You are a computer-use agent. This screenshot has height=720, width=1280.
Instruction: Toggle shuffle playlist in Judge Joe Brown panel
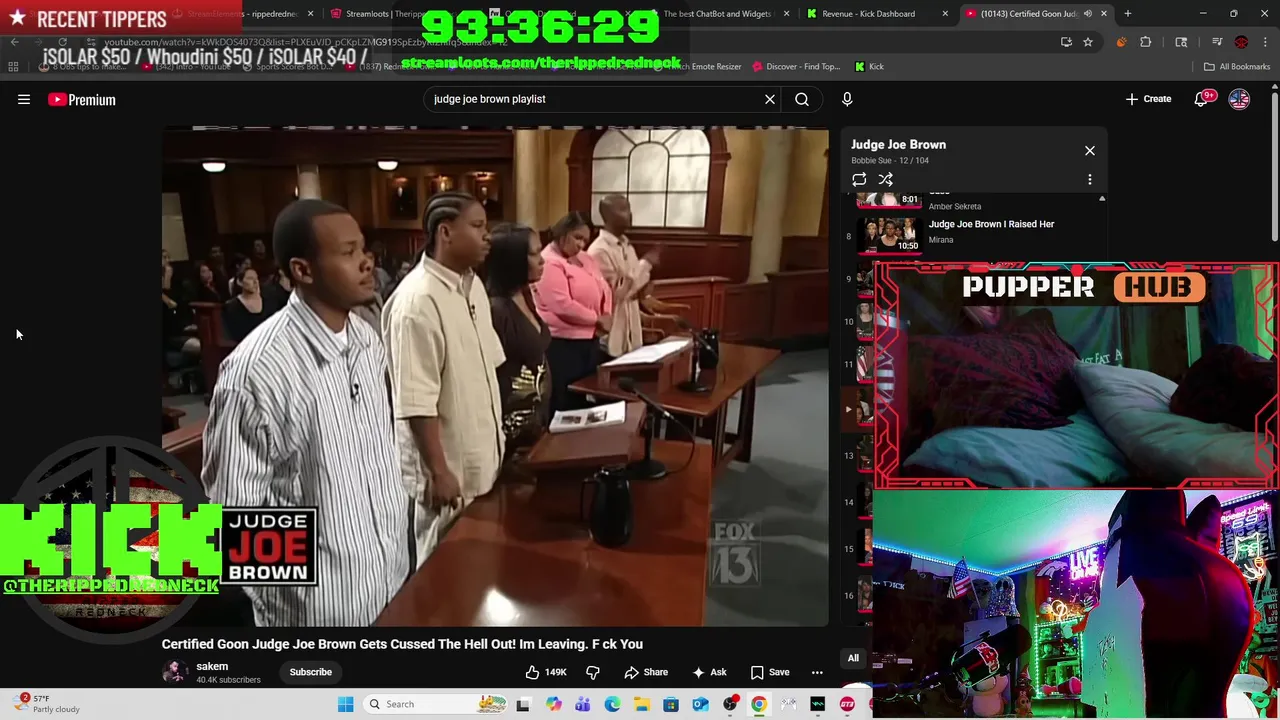885,179
